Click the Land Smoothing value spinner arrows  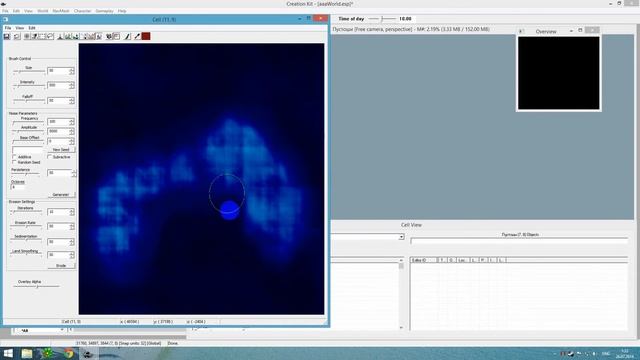click(x=72, y=255)
